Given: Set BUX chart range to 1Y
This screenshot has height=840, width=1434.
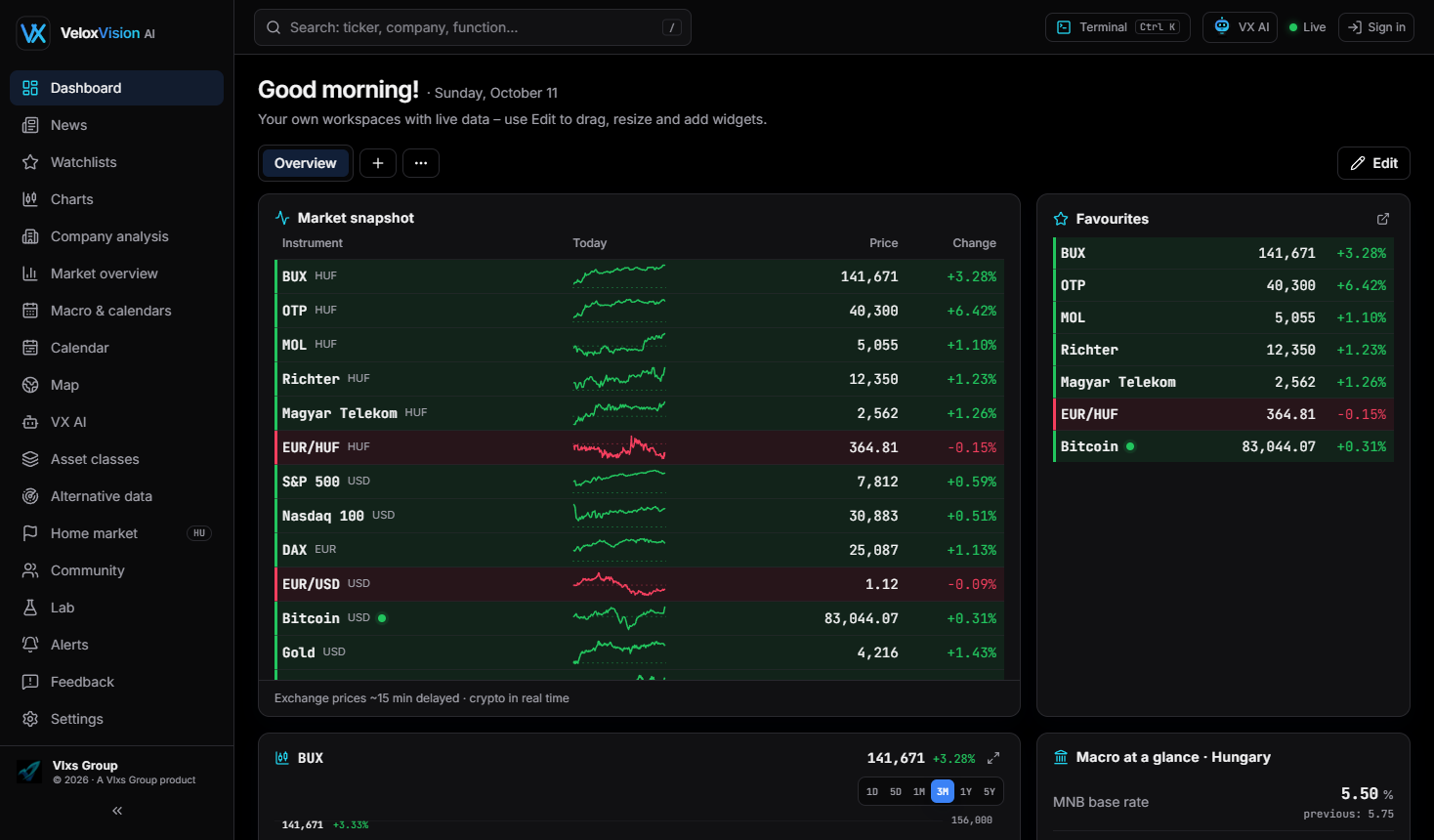Looking at the screenshot, I should pos(966,792).
